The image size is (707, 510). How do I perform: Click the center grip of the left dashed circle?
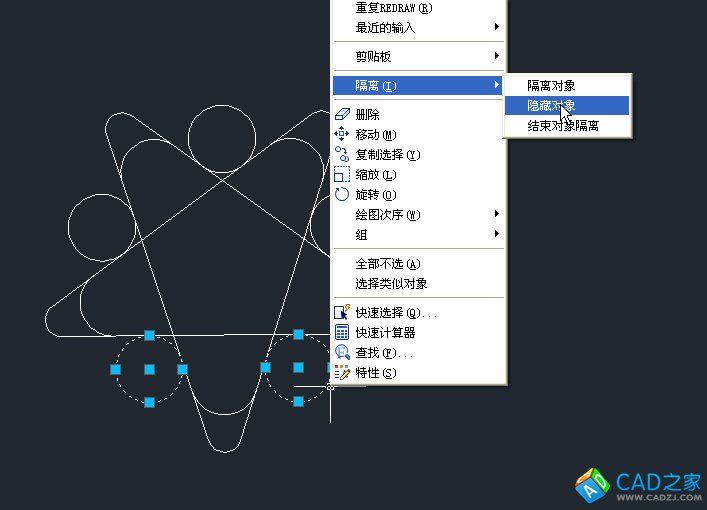point(149,369)
